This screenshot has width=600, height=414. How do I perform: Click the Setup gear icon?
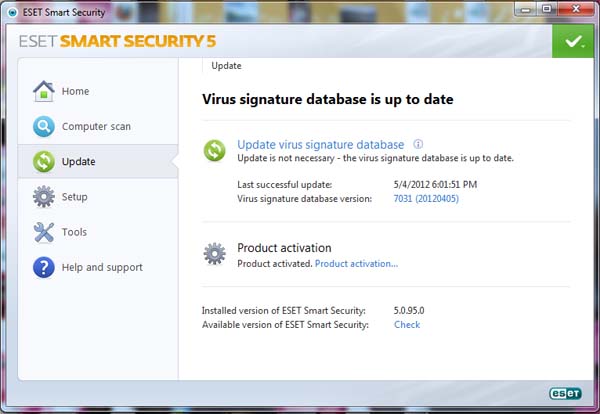tap(44, 197)
